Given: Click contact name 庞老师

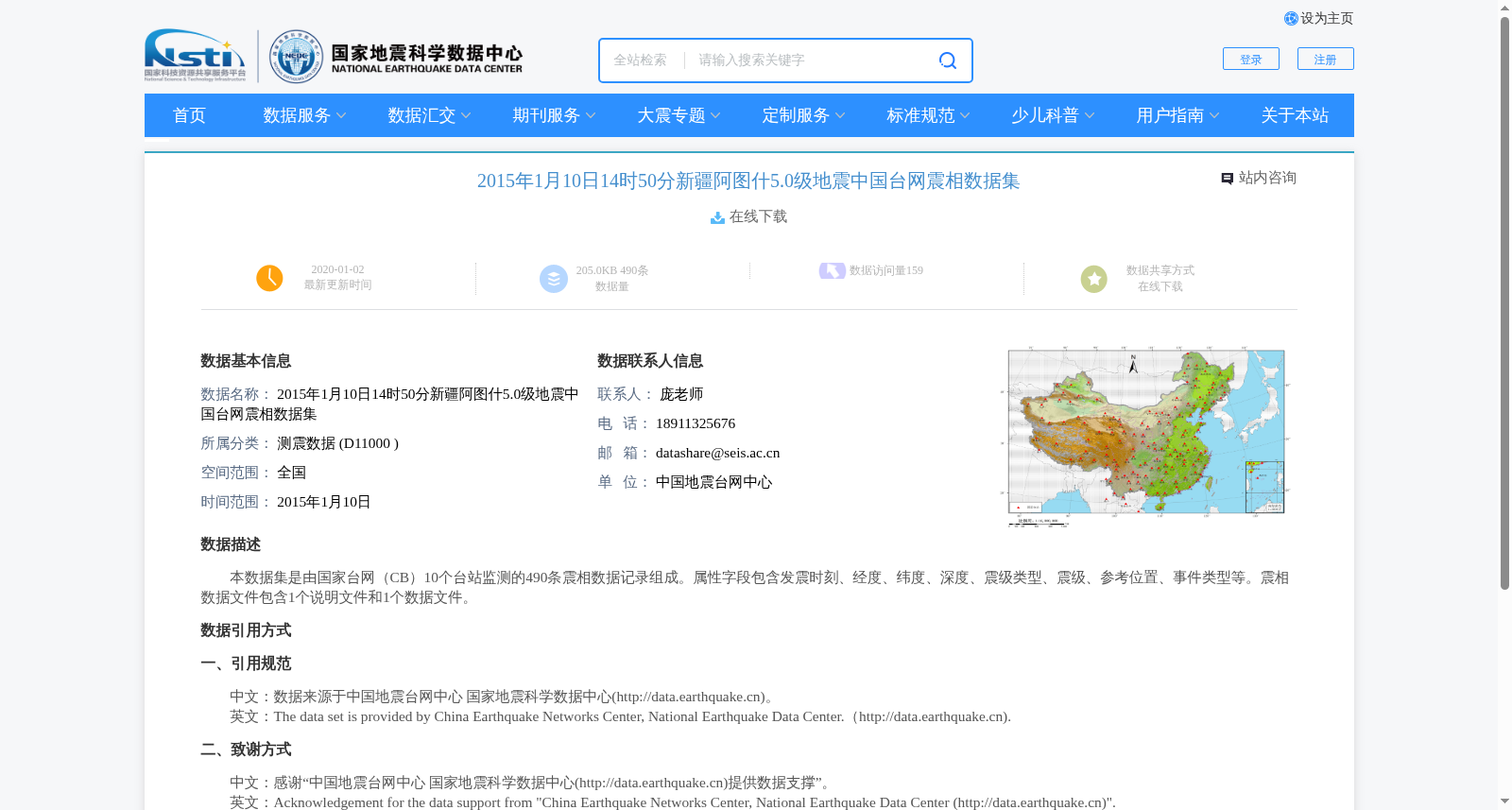Looking at the screenshot, I should (681, 394).
